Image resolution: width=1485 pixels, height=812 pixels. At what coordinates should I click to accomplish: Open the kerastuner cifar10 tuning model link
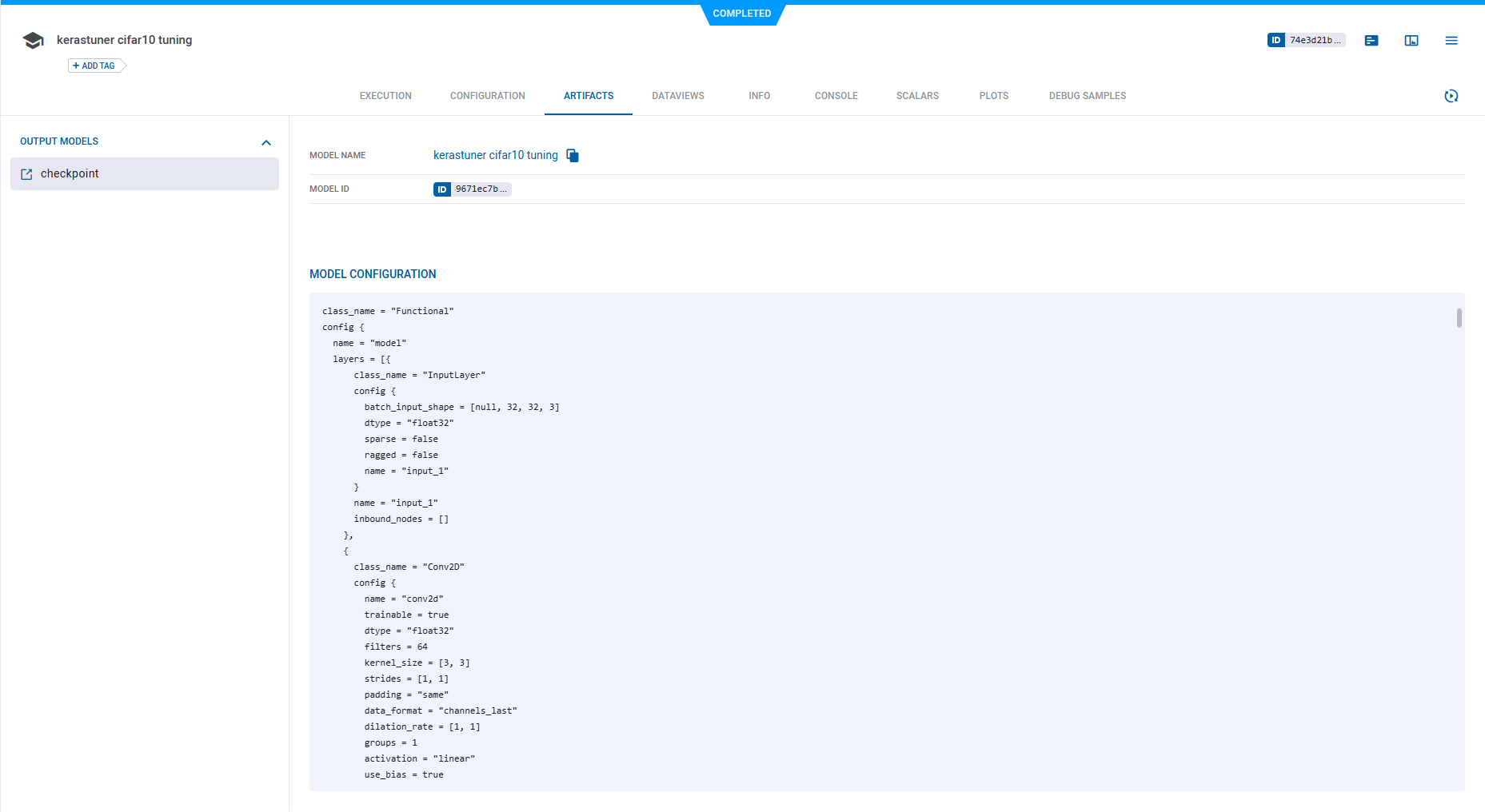495,155
